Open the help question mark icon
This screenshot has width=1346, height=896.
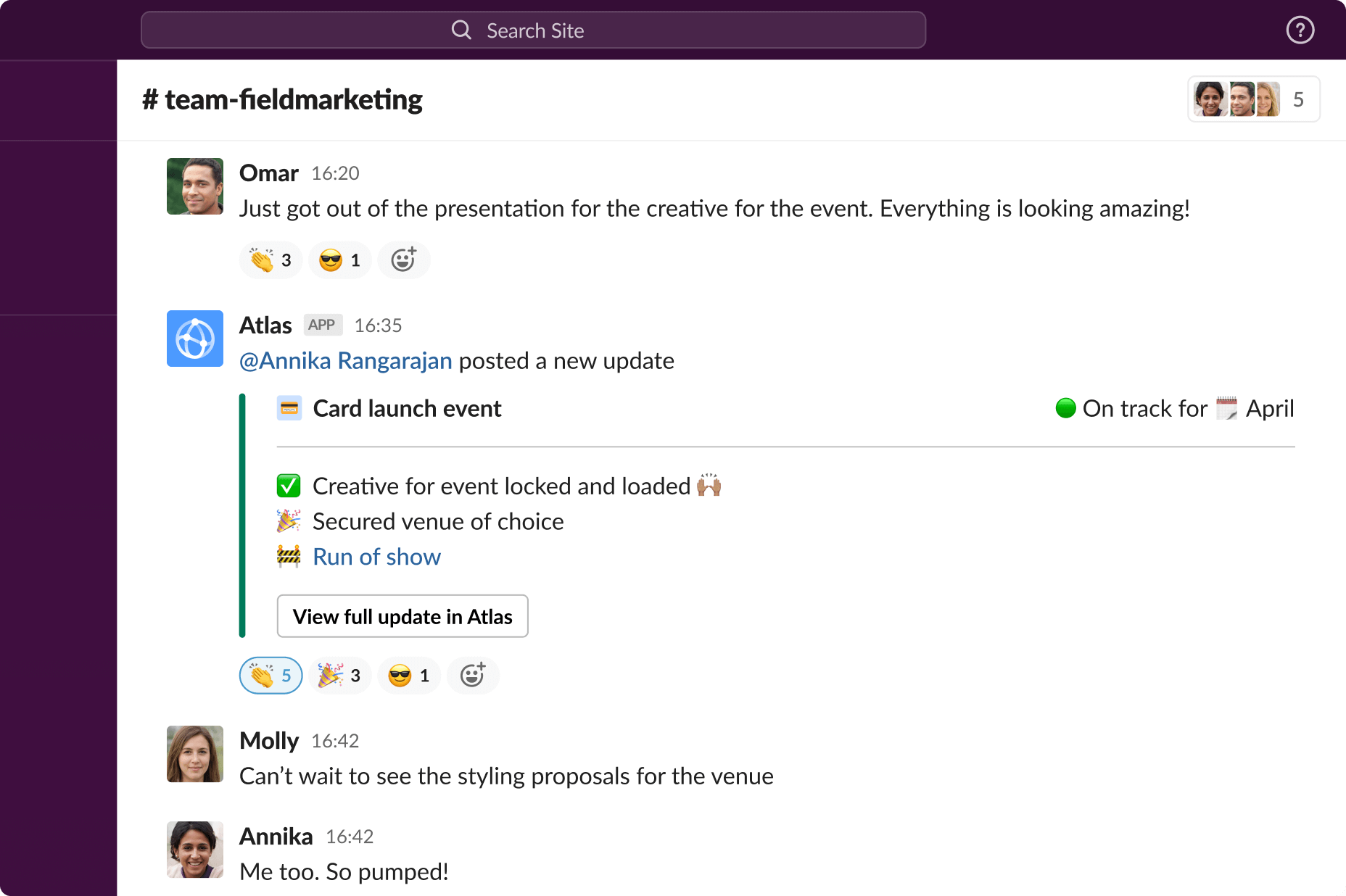1300,30
